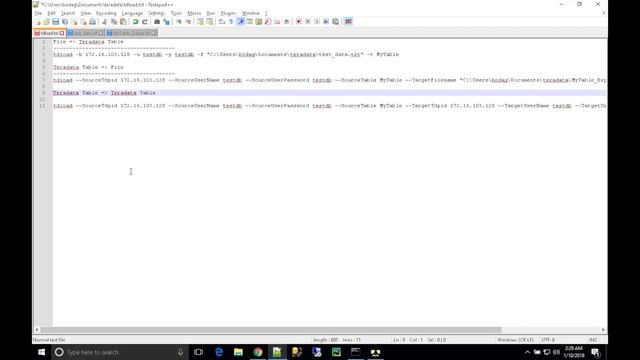Viewport: 640px width, 360px height.
Task: Open the Encoding menu
Action: 106,13
